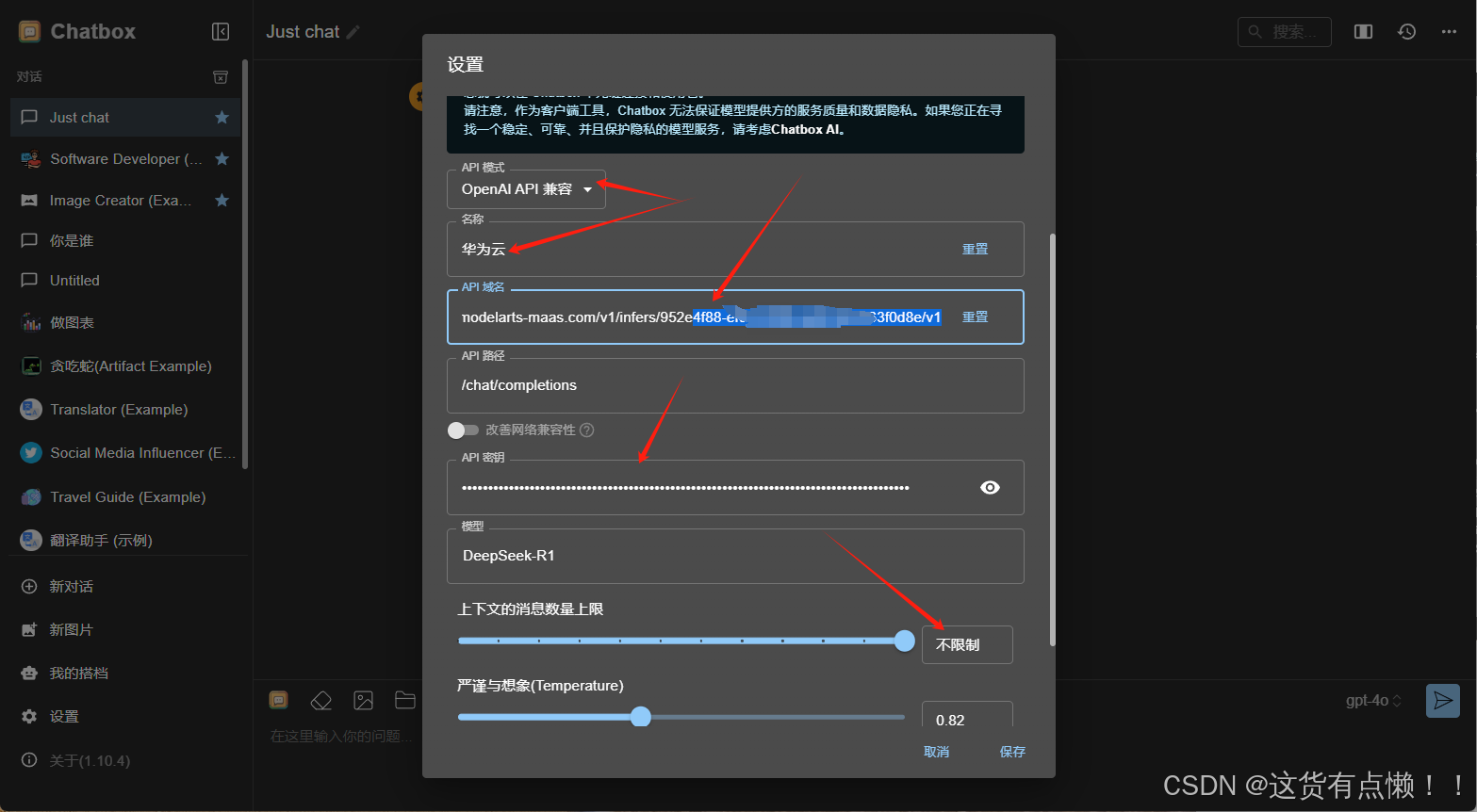
Task: Save settings with 保存
Action: [x=1012, y=752]
